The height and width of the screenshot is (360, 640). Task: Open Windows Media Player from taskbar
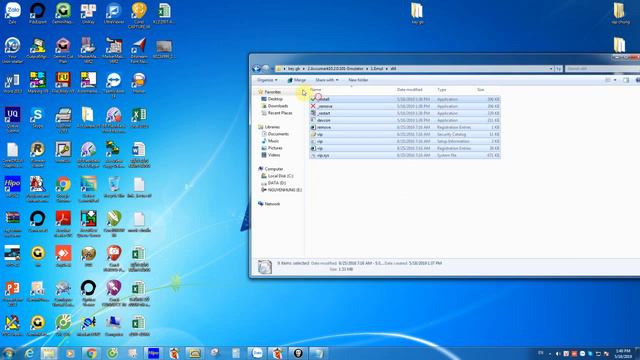click(x=70, y=353)
